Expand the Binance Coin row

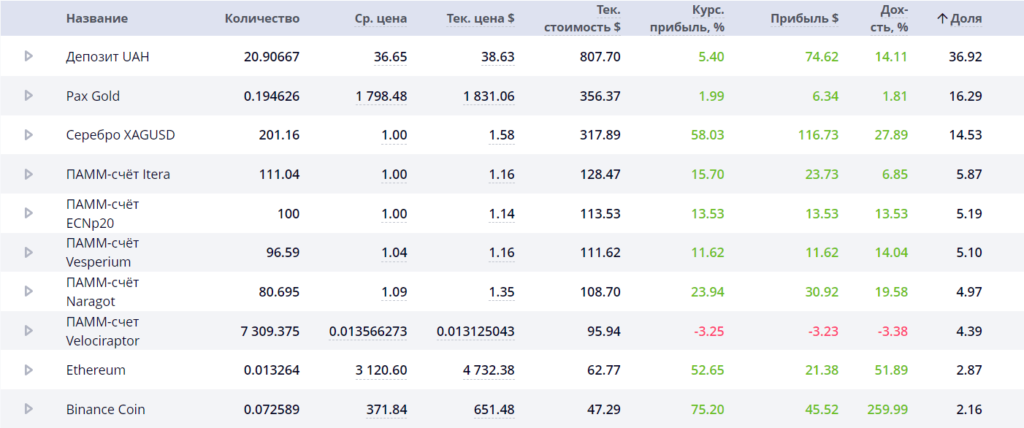pyautogui.click(x=29, y=408)
